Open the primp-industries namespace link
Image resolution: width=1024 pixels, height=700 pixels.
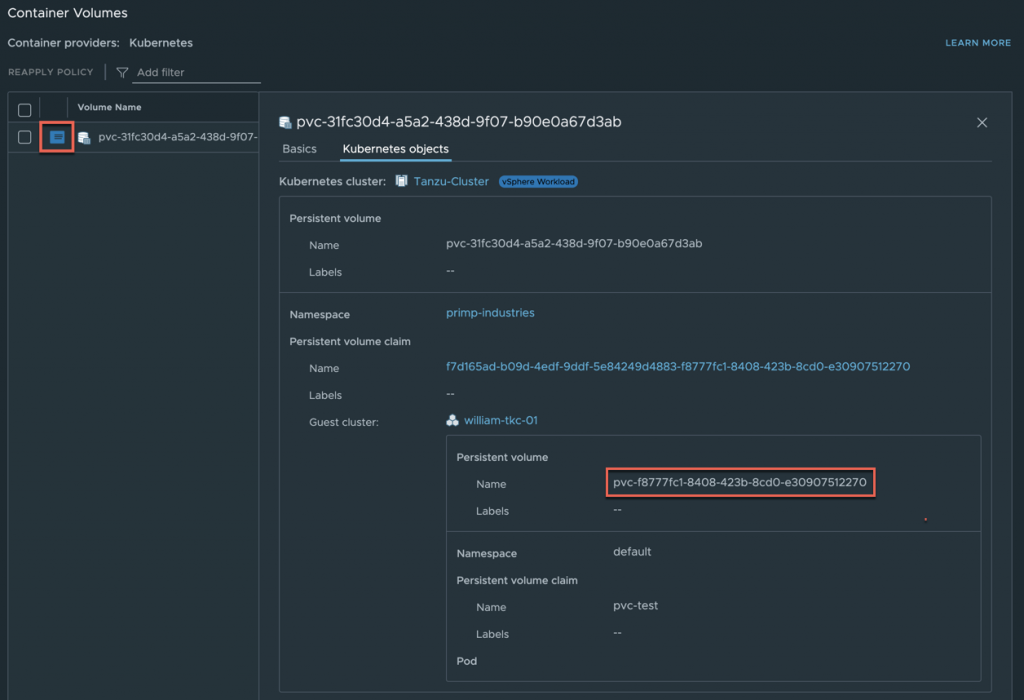[490, 313]
